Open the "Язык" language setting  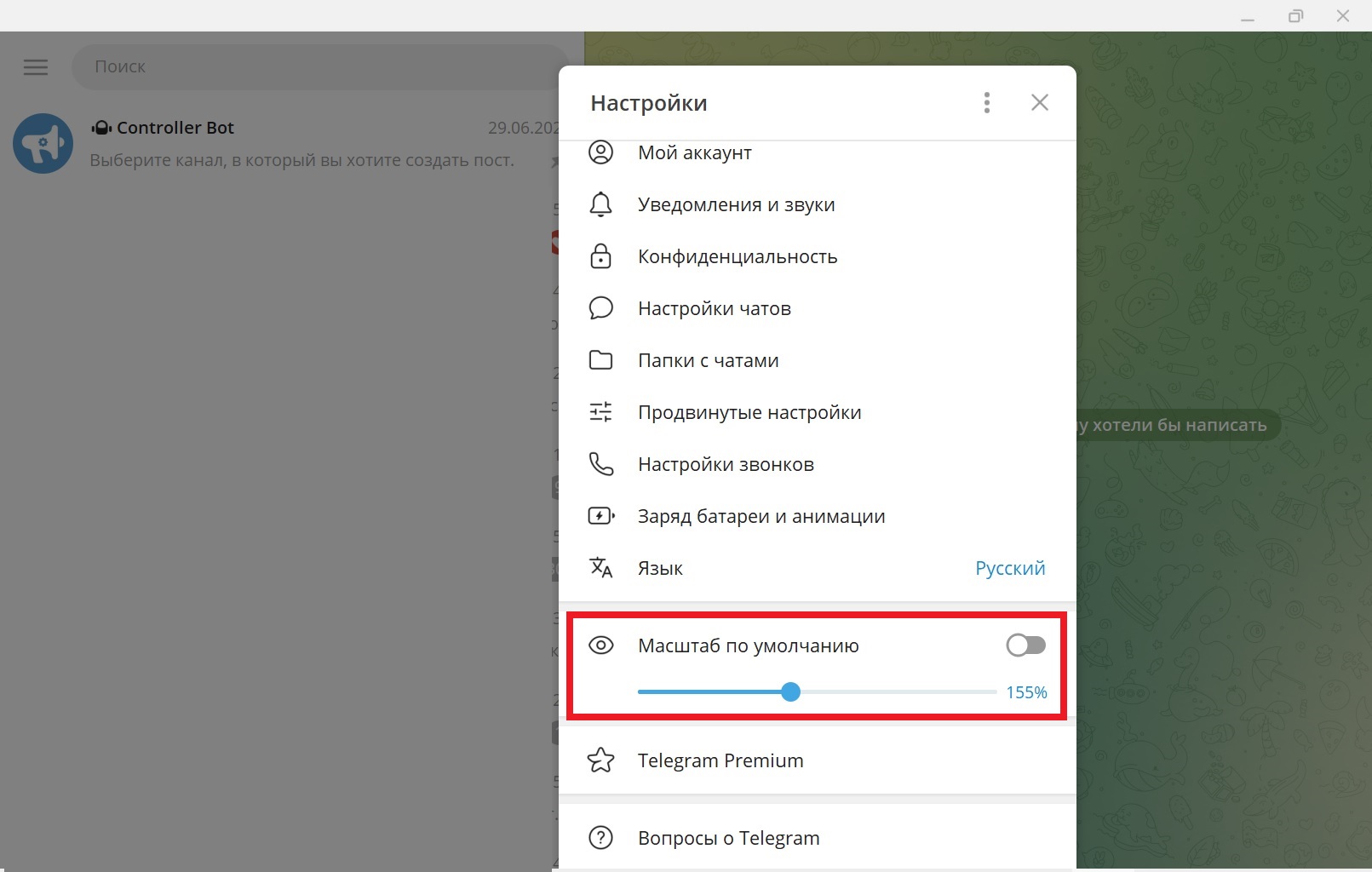tap(818, 568)
